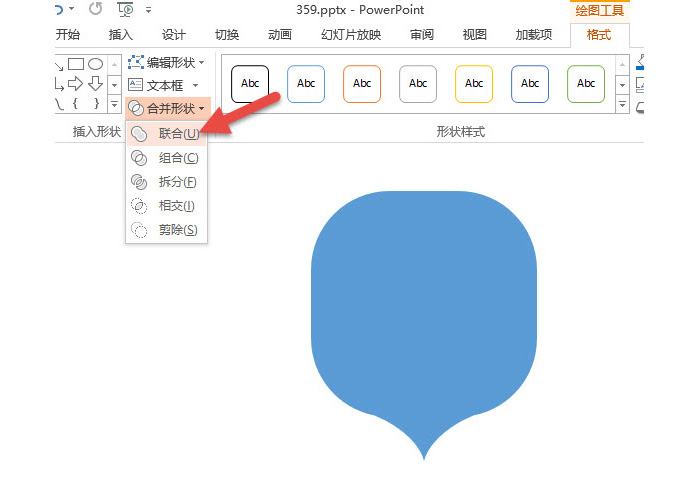
Task: Click 拆分 (Fragment) merge option
Action: click(x=168, y=181)
